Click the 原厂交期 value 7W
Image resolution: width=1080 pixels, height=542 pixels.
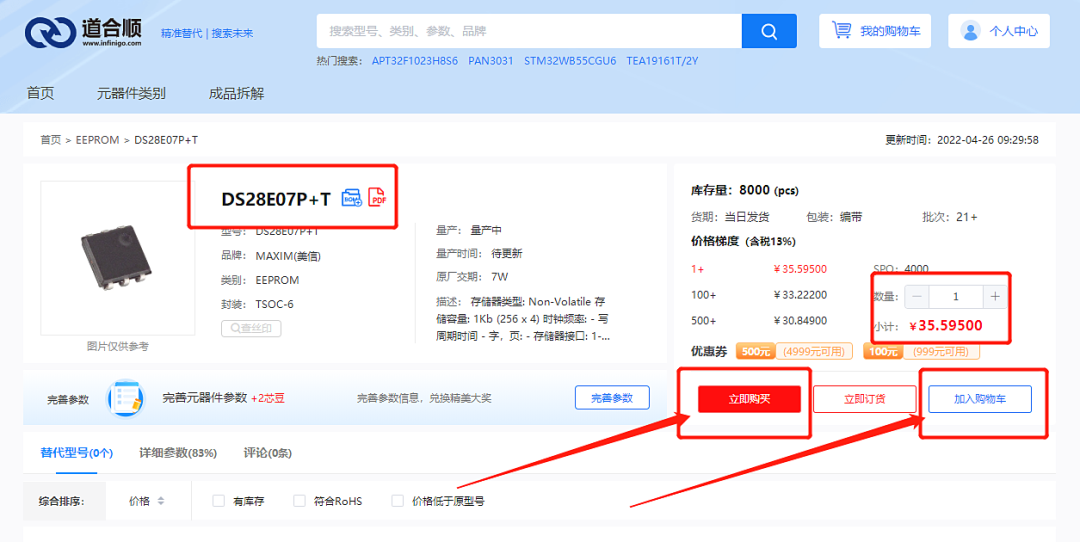point(499,277)
